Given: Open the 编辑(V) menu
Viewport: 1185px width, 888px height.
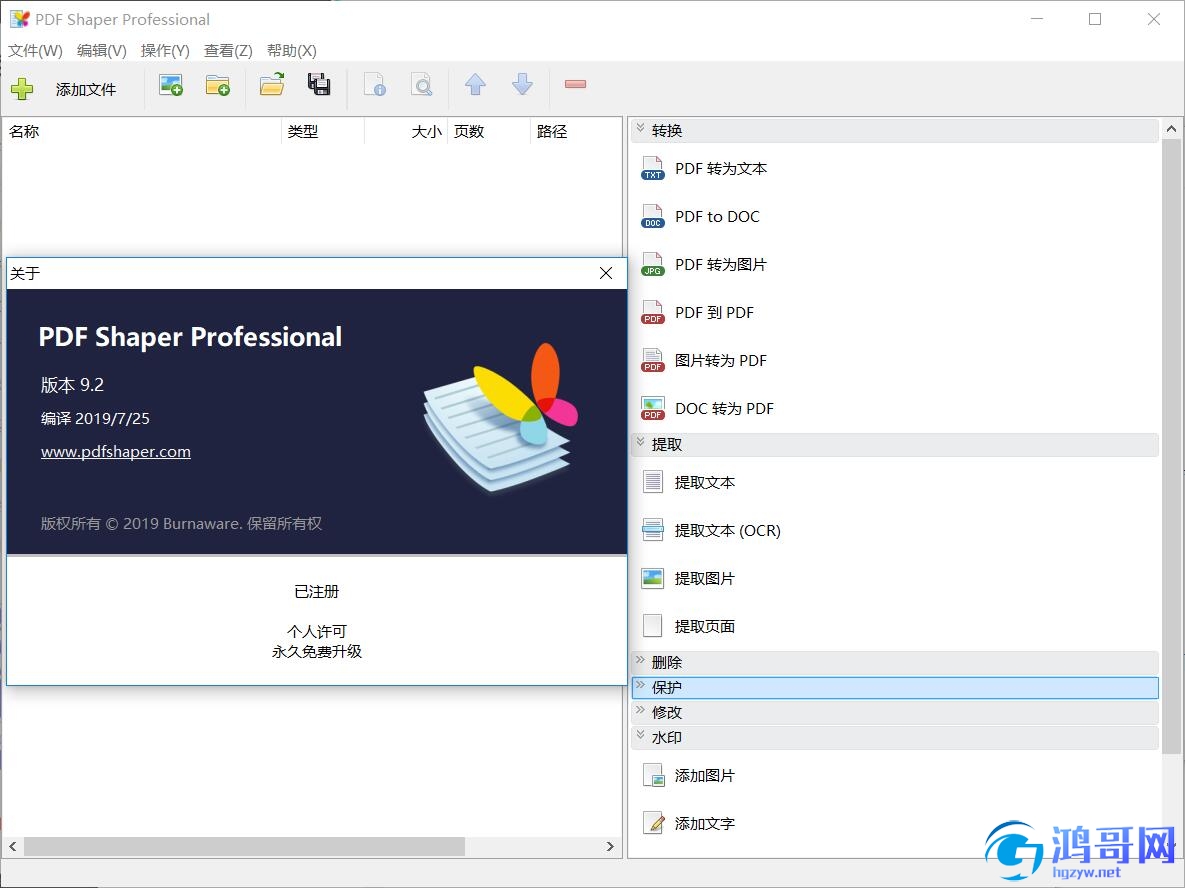Looking at the screenshot, I should 101,51.
